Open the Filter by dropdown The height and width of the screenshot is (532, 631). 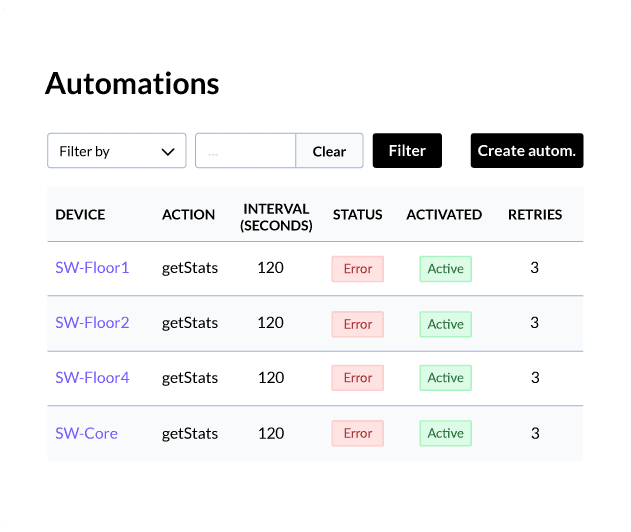117,151
